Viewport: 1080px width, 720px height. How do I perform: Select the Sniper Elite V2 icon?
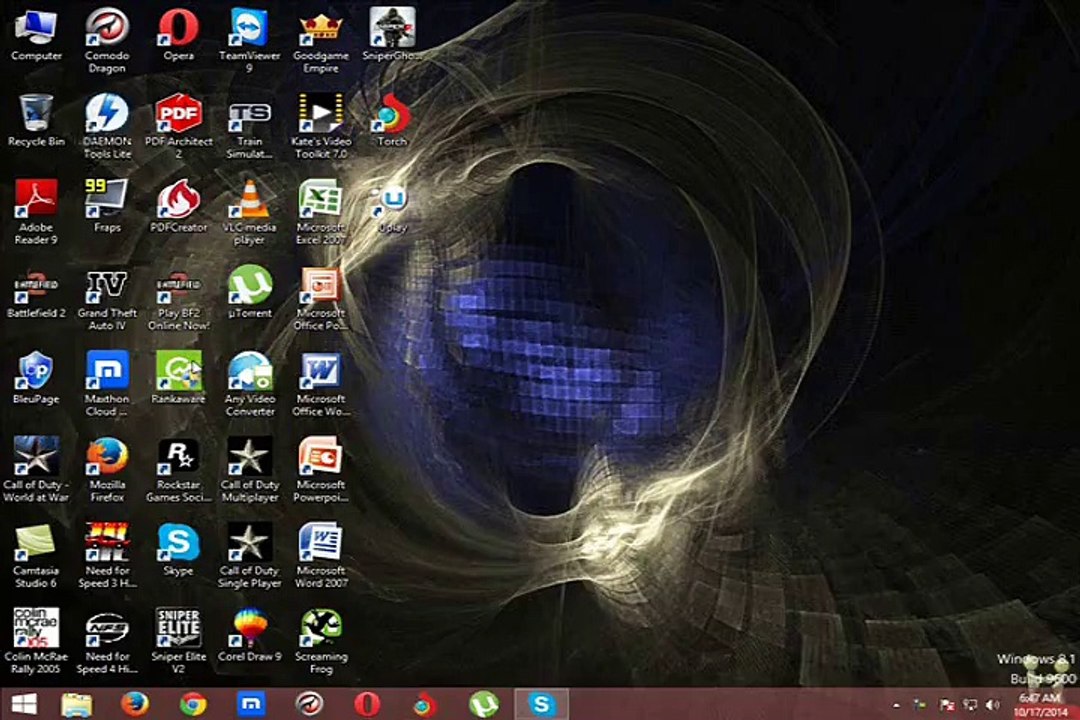178,641
